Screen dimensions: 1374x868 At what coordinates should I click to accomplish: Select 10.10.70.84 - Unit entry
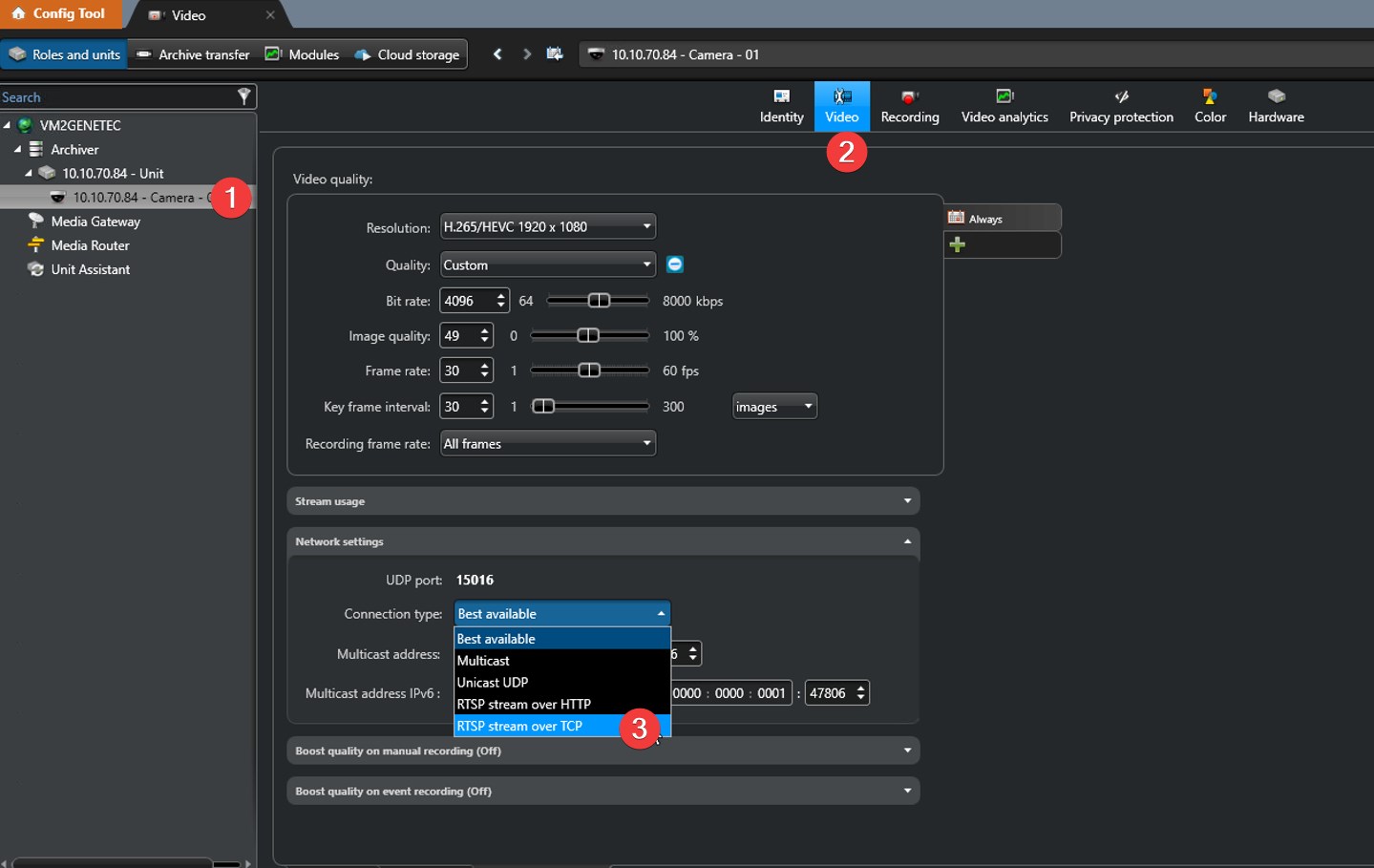[x=113, y=174]
